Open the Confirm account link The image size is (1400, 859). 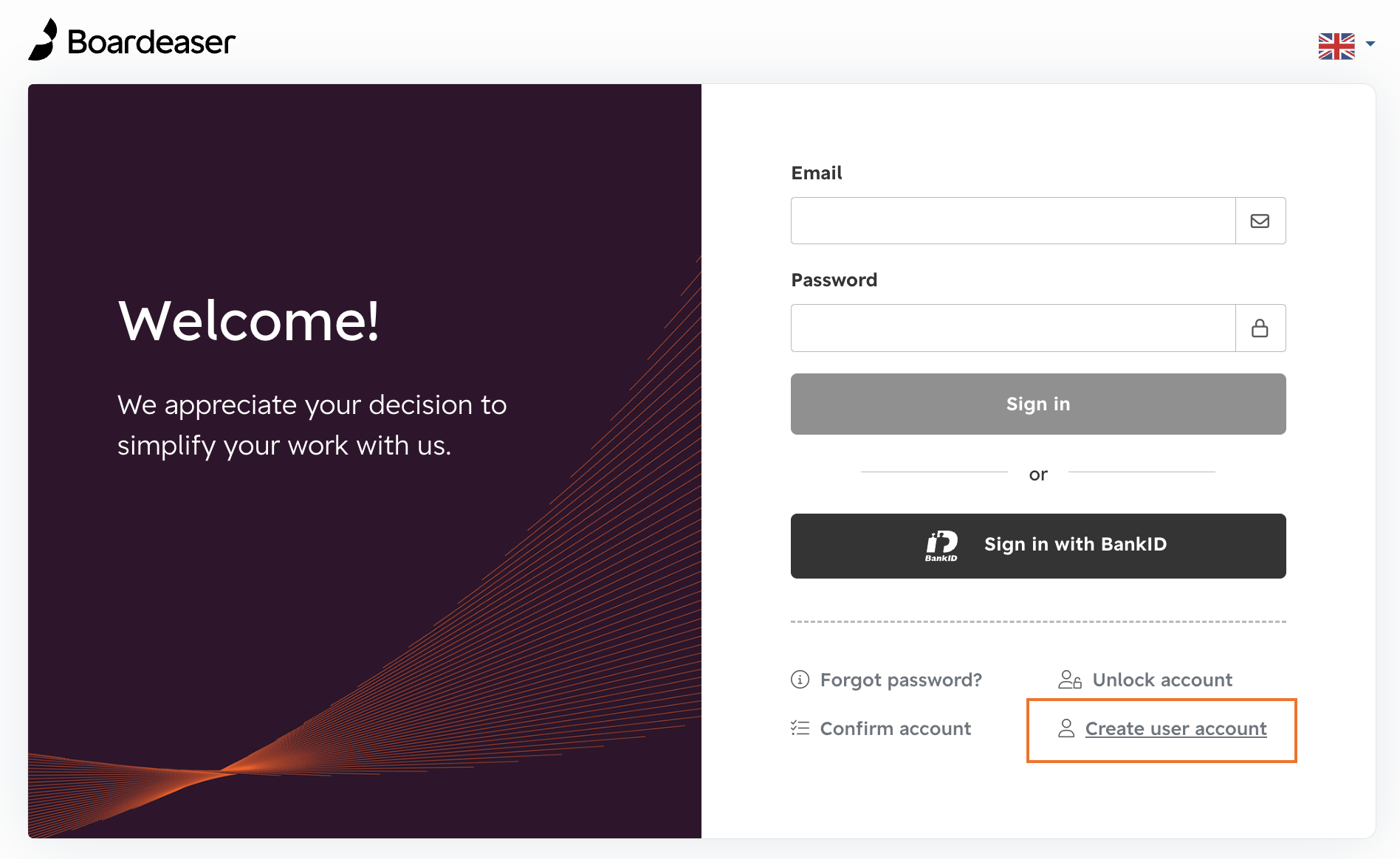tap(896, 728)
